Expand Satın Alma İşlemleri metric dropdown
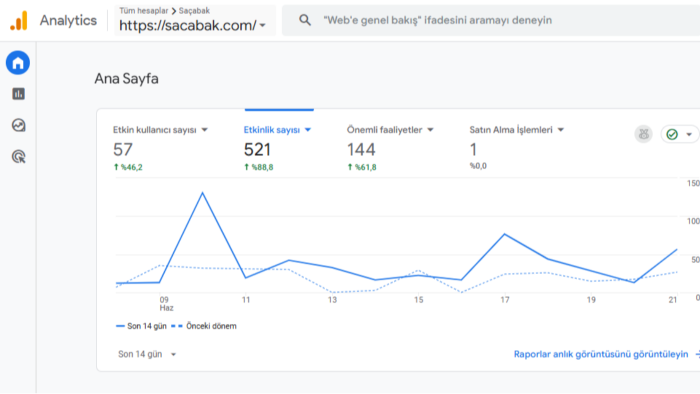The height and width of the screenshot is (394, 700). (561, 130)
